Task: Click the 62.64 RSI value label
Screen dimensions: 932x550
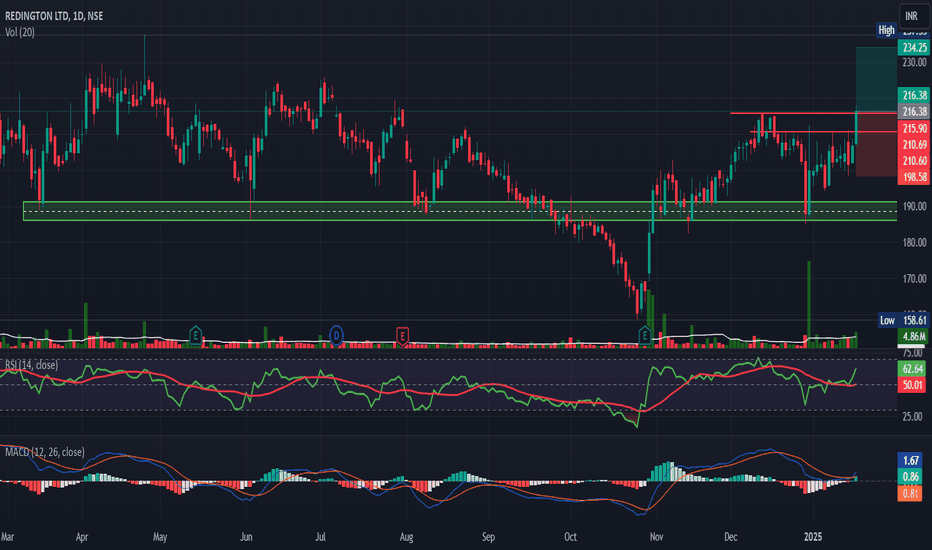Action: tap(912, 369)
